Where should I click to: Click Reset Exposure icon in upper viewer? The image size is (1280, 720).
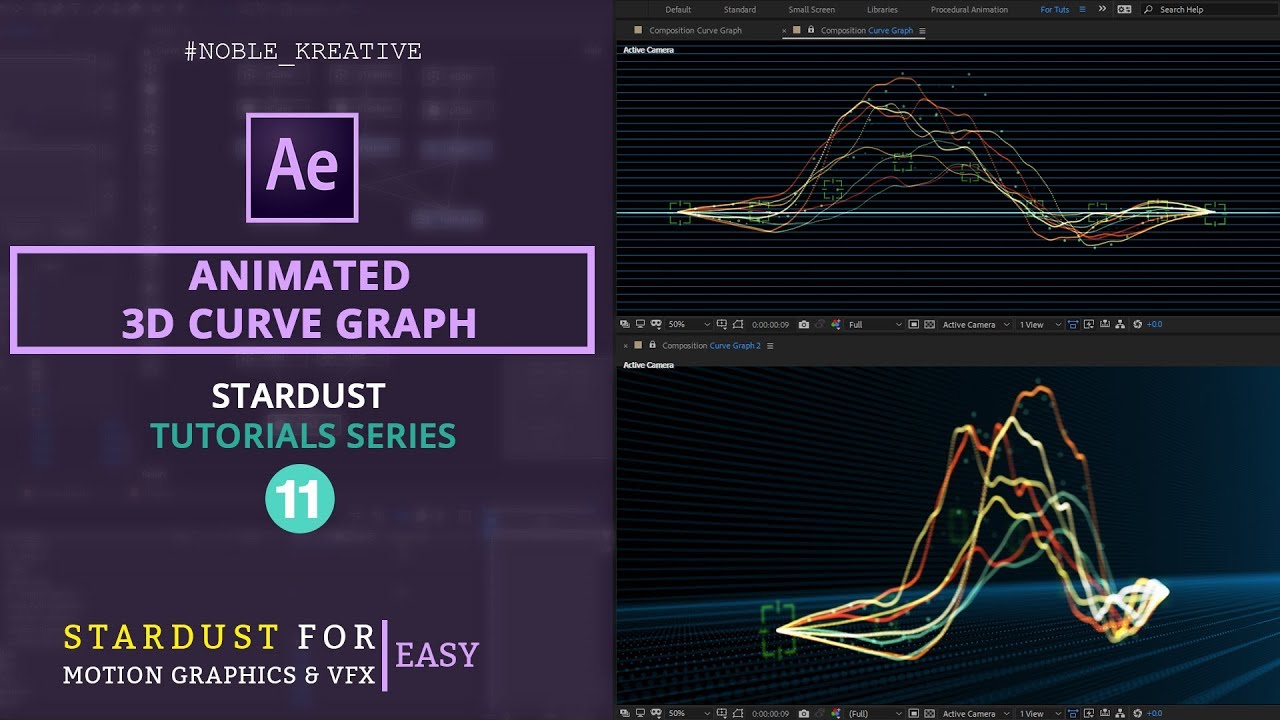1137,325
